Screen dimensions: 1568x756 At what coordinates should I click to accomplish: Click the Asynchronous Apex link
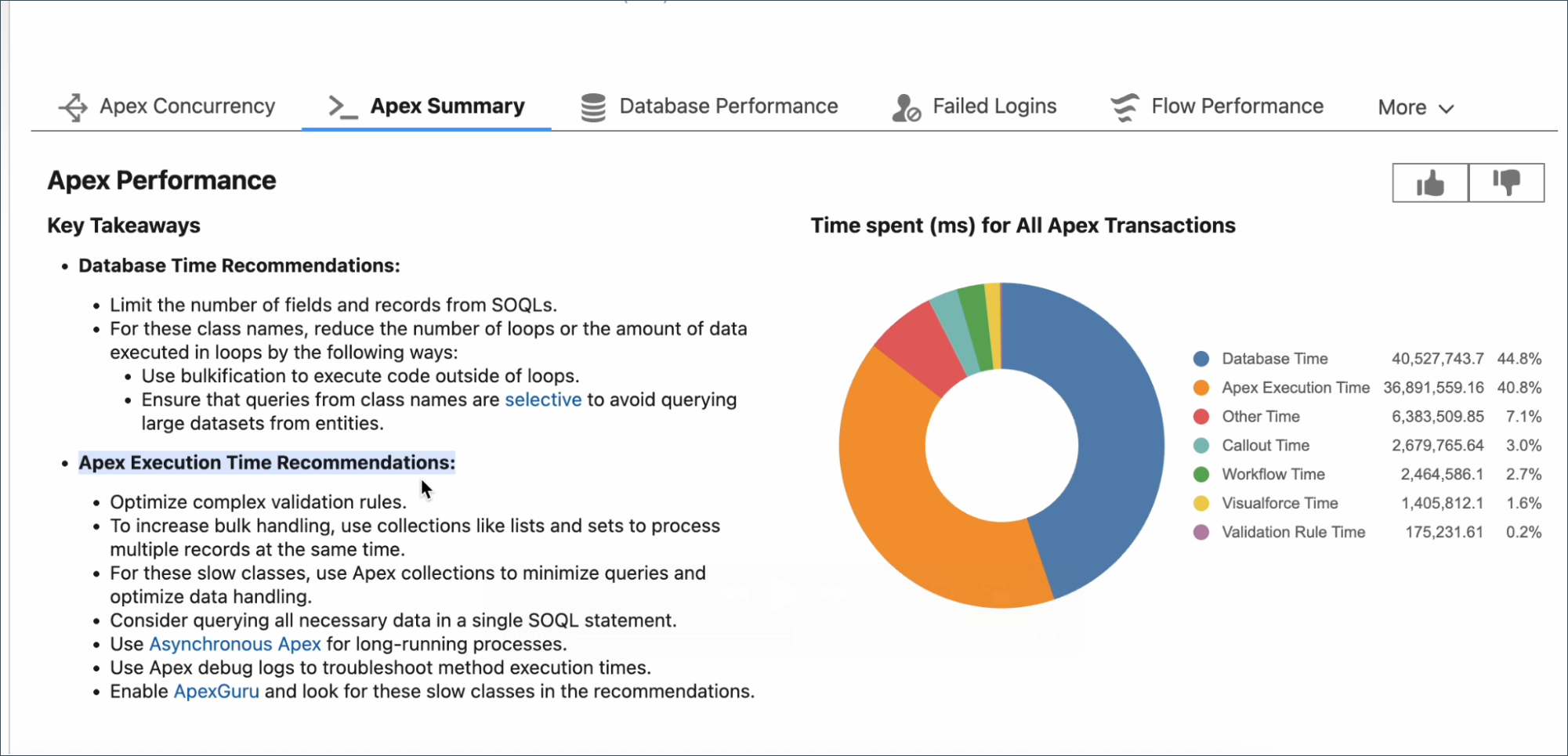pyautogui.click(x=235, y=644)
